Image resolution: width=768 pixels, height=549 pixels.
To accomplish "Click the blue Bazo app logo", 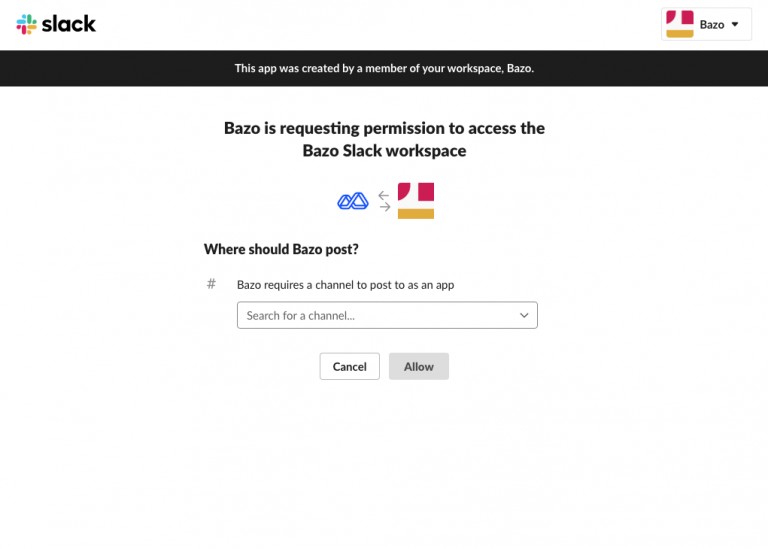I will [x=353, y=201].
